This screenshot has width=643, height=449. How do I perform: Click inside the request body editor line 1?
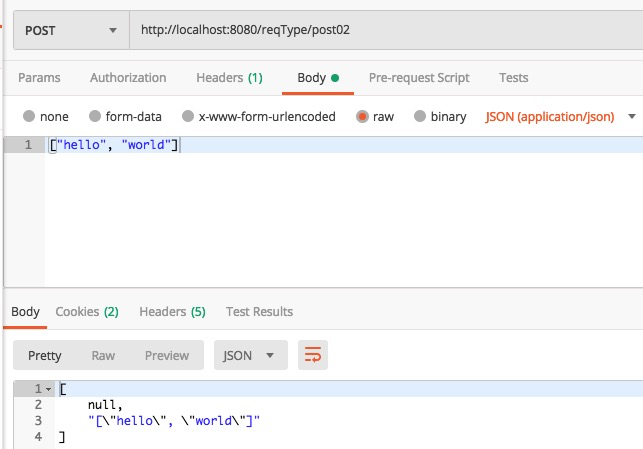pyautogui.click(x=344, y=145)
